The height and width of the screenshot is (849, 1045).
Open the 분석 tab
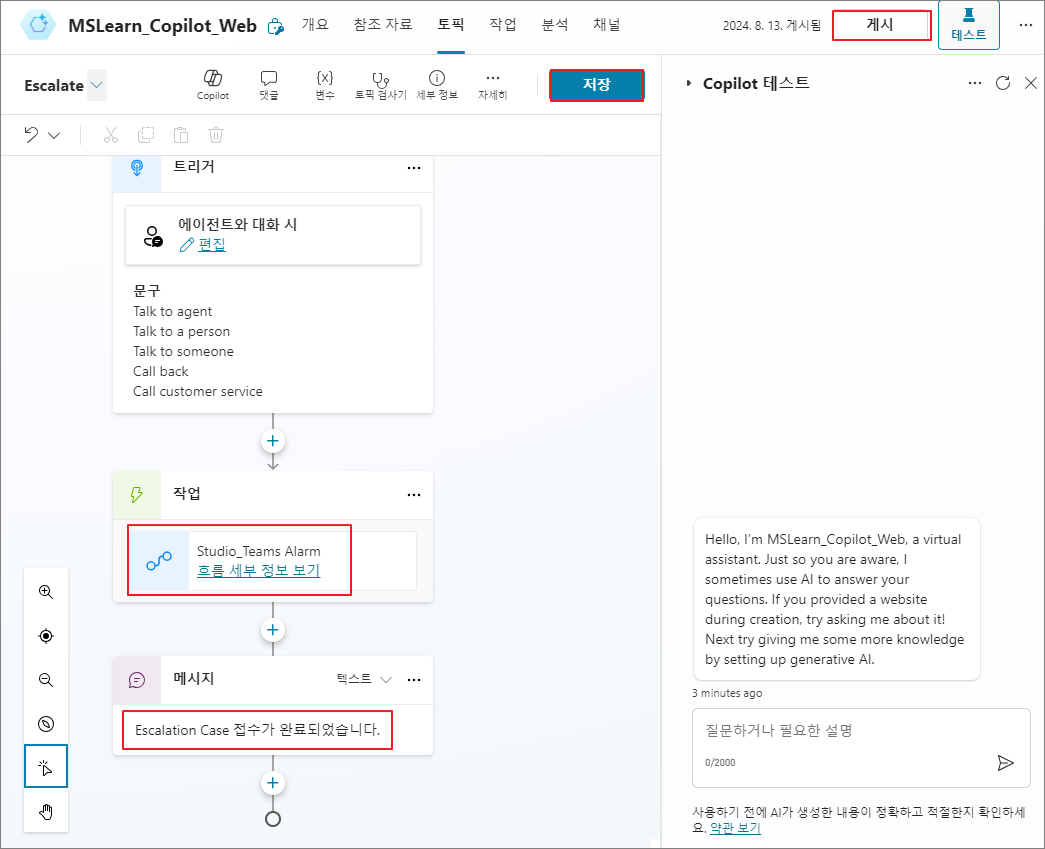554,25
